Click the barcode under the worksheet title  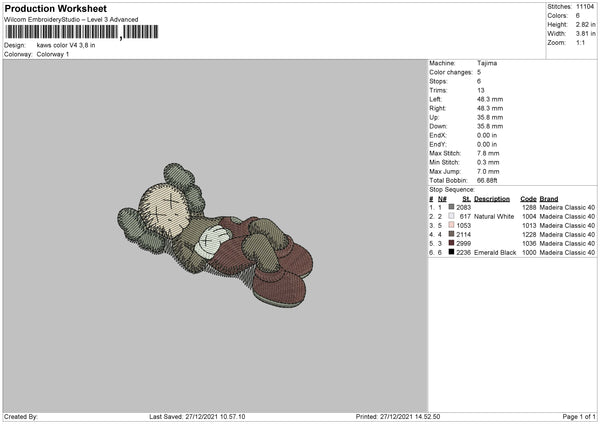[x=82, y=32]
